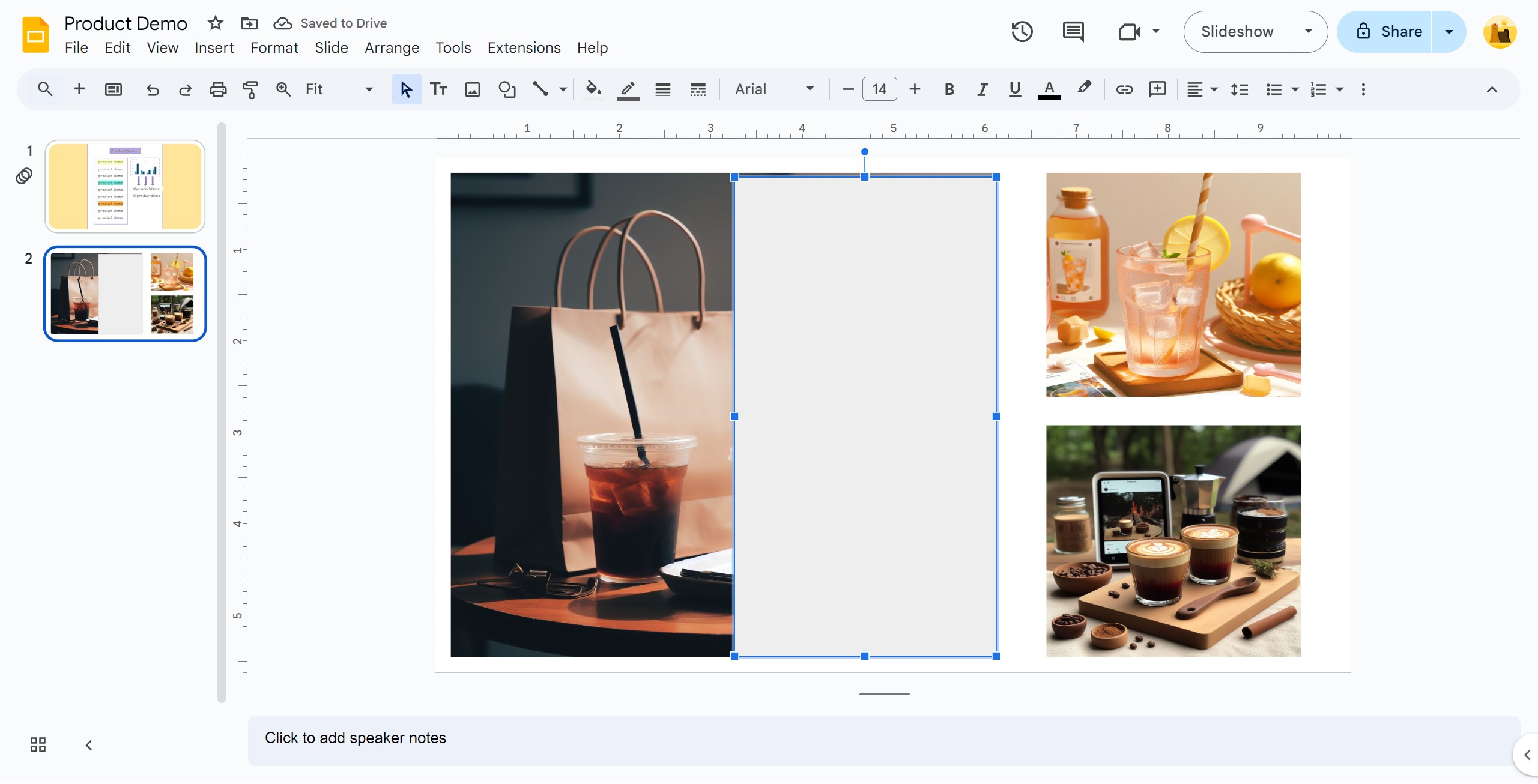Choose the select cursor tool

coord(406,89)
